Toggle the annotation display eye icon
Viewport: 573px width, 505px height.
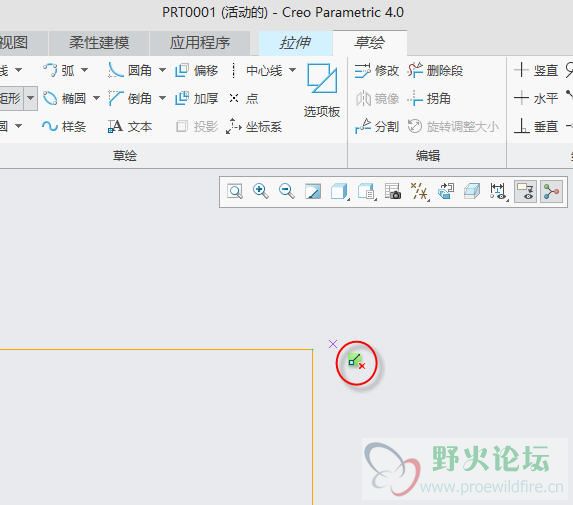point(525,191)
